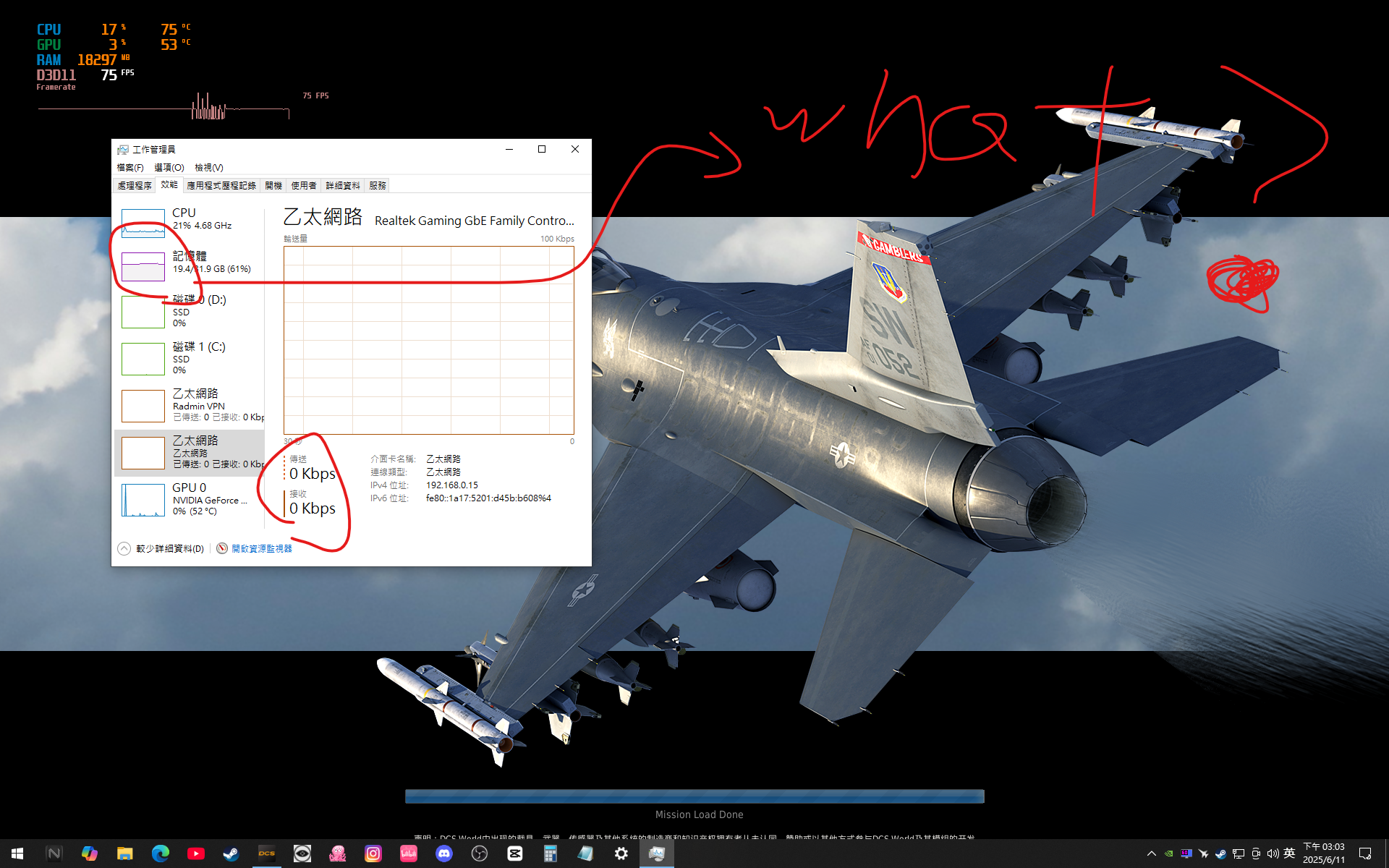Image resolution: width=1389 pixels, height=868 pixels.
Task: Open OBS Studio from the taskbar
Action: 480,854
